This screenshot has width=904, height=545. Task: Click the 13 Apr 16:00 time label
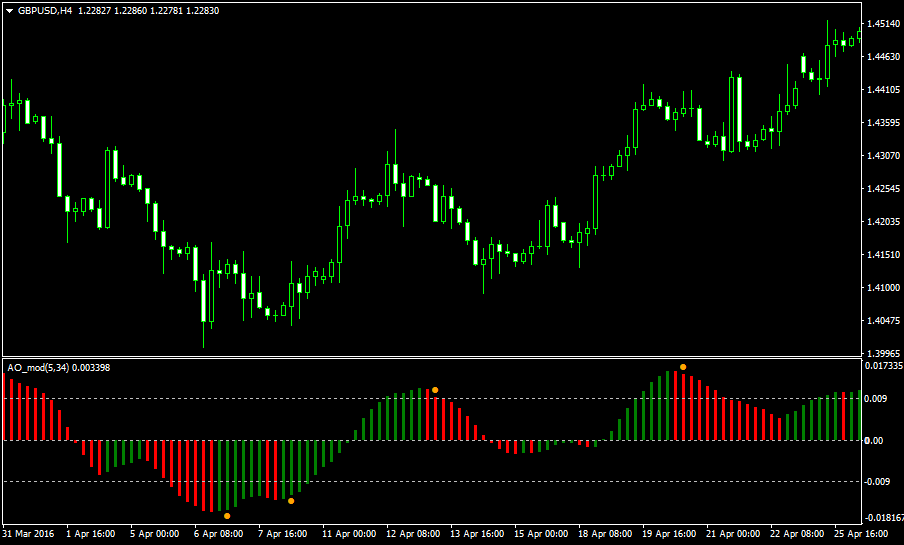point(477,534)
